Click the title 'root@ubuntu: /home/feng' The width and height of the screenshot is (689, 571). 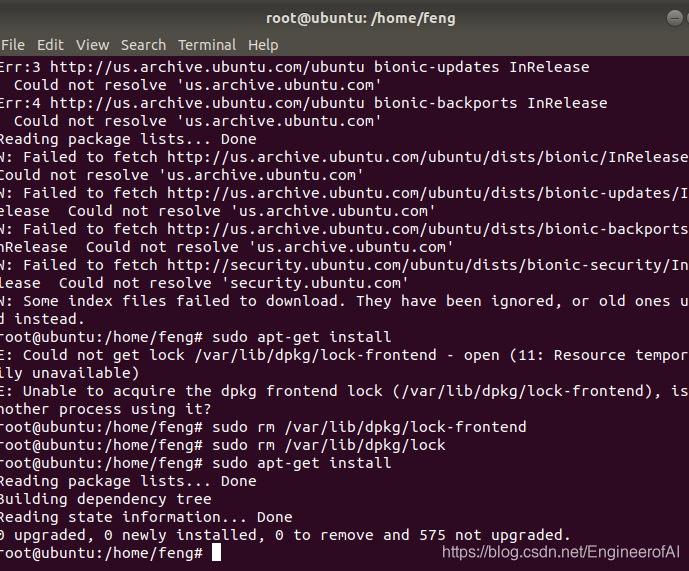[x=361, y=18]
